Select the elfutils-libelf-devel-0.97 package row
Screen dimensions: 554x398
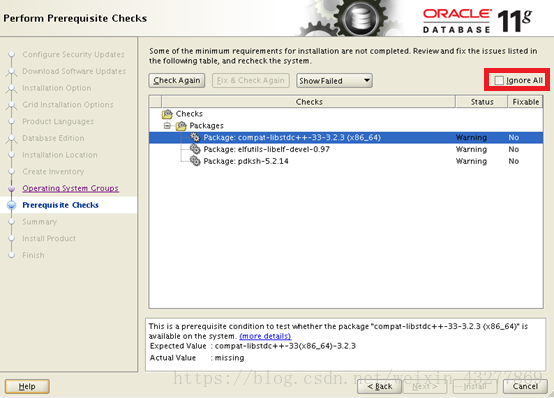coord(346,149)
